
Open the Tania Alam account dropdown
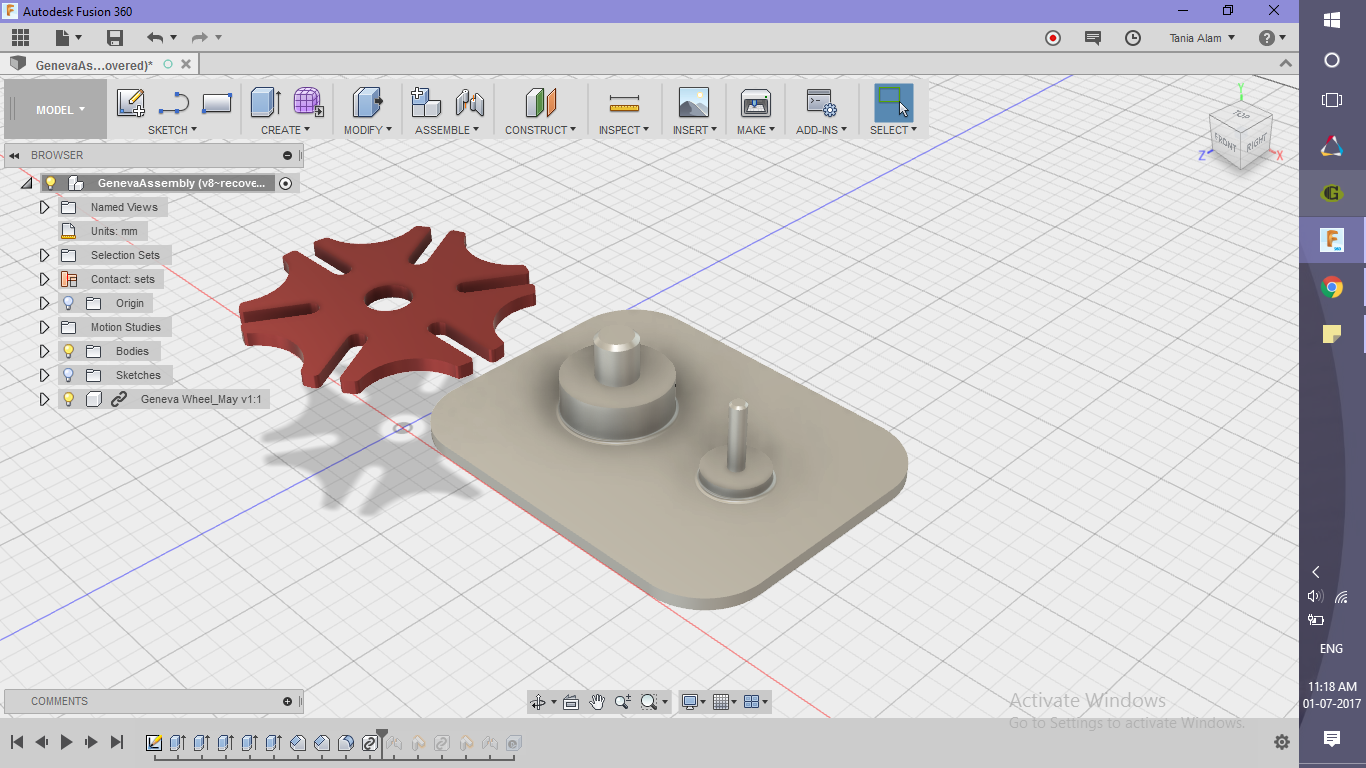pyautogui.click(x=1202, y=38)
